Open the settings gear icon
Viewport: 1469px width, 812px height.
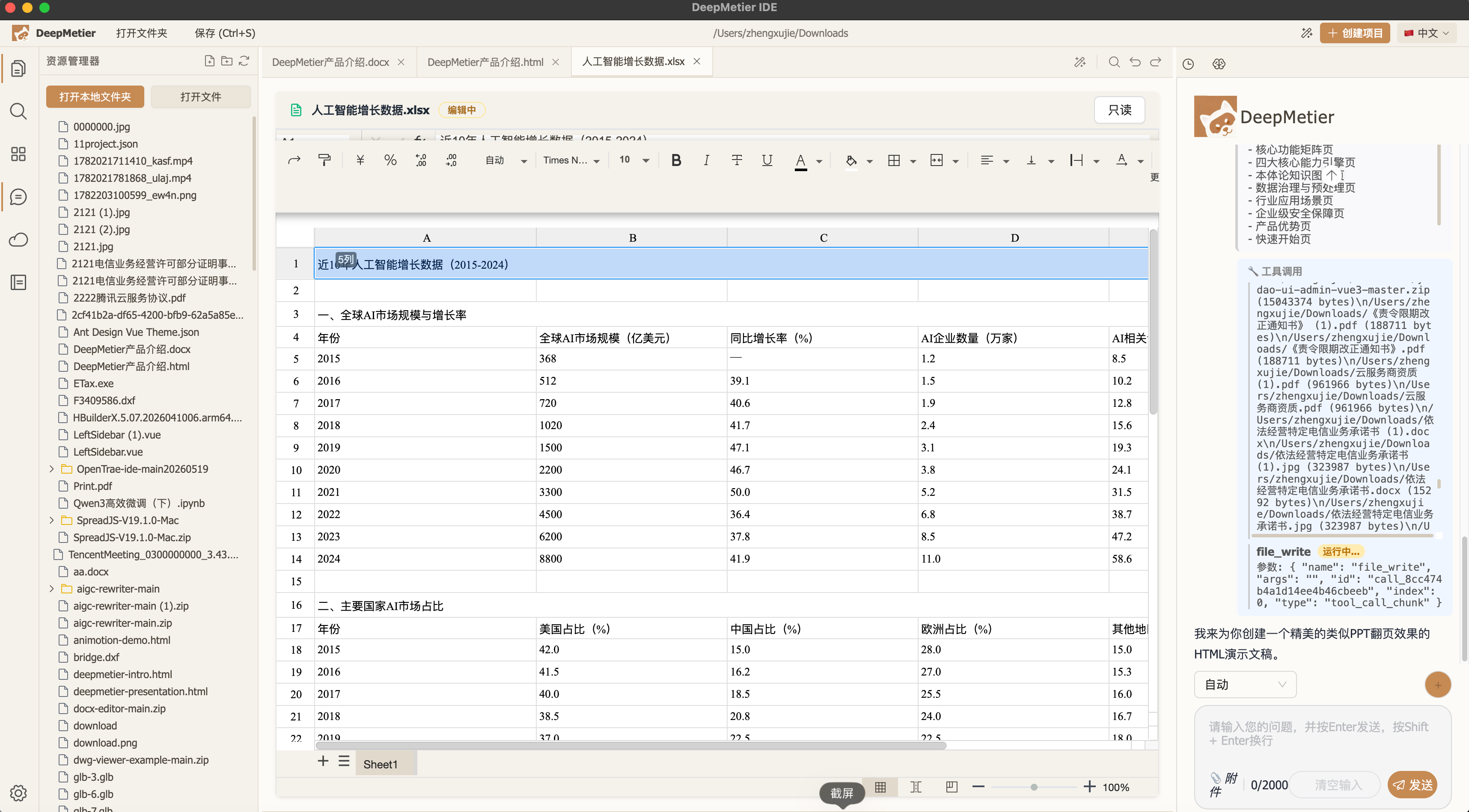click(x=18, y=793)
